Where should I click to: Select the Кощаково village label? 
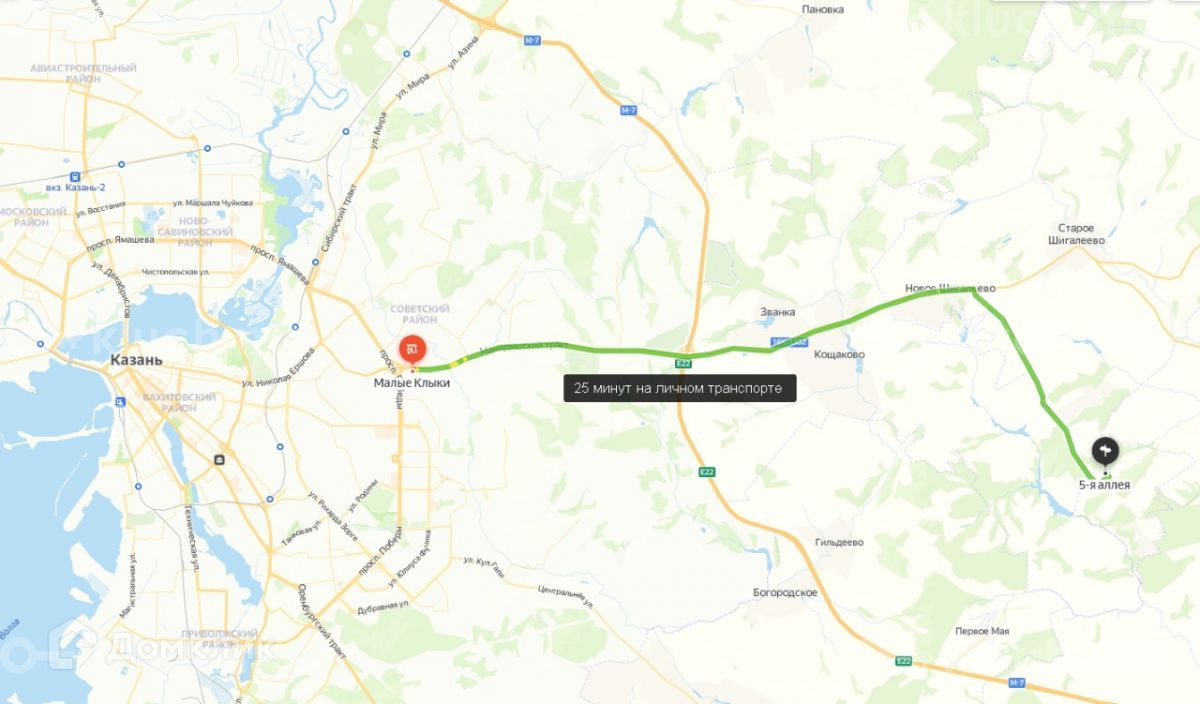pos(840,355)
